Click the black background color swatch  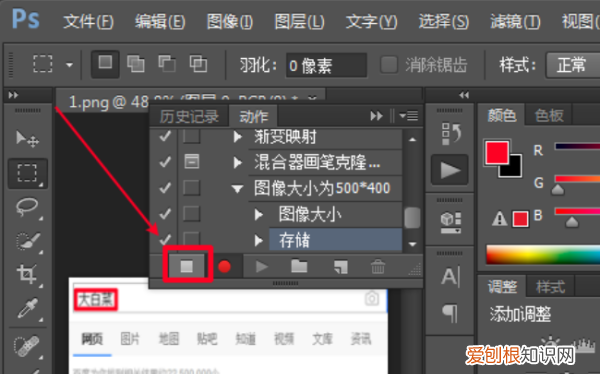point(515,170)
